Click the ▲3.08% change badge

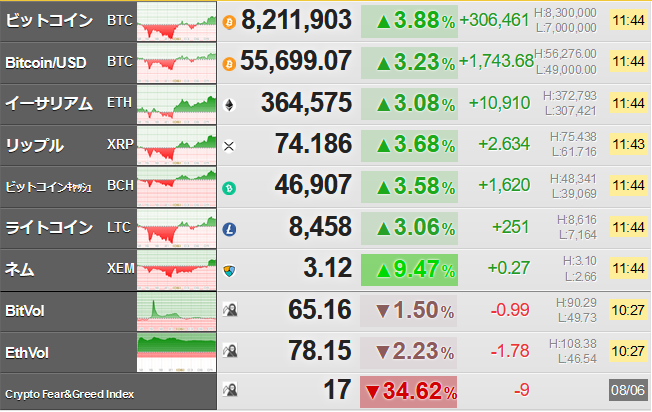[x=409, y=104]
